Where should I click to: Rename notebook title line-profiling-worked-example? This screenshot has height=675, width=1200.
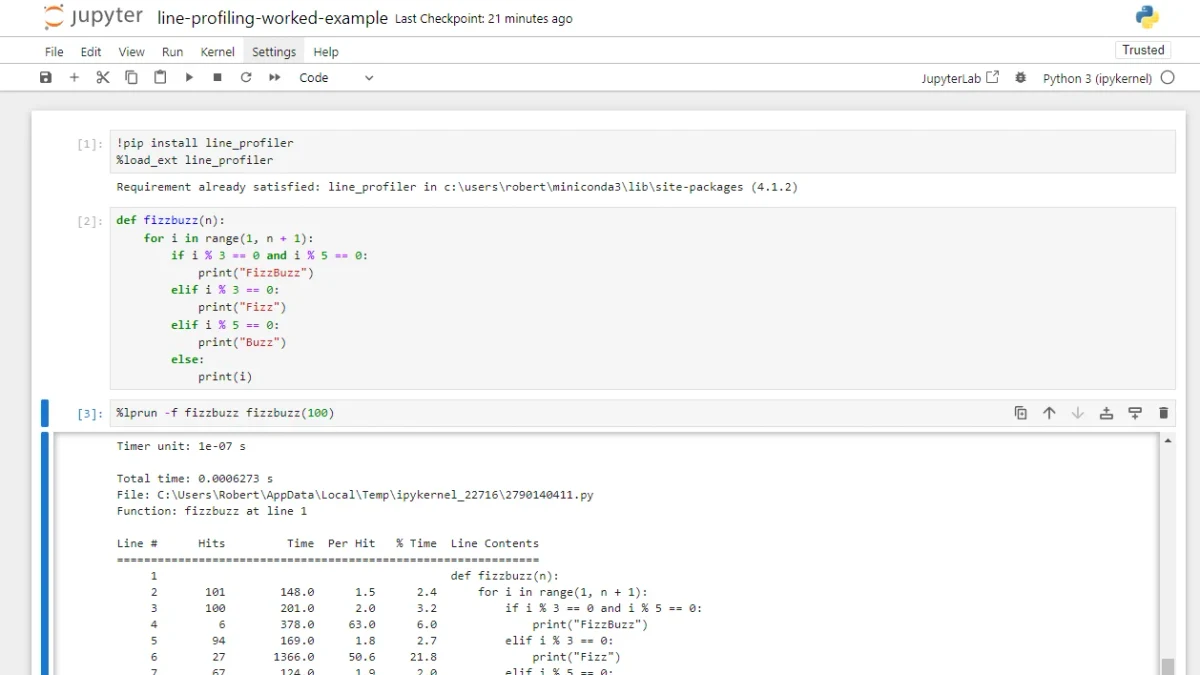272,18
